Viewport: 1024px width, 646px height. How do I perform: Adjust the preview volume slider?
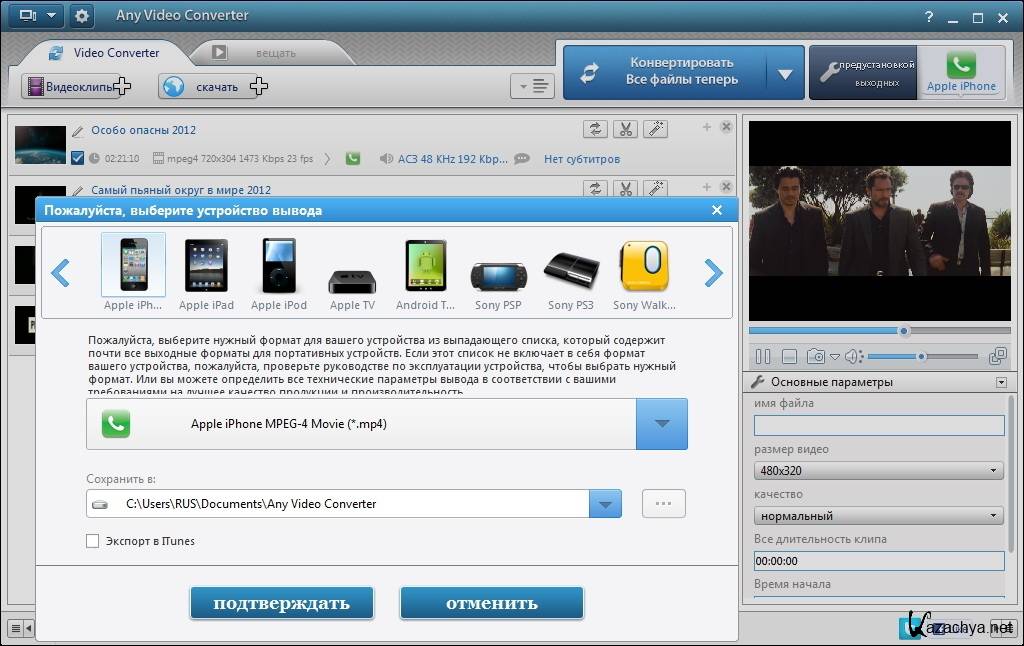click(x=921, y=356)
